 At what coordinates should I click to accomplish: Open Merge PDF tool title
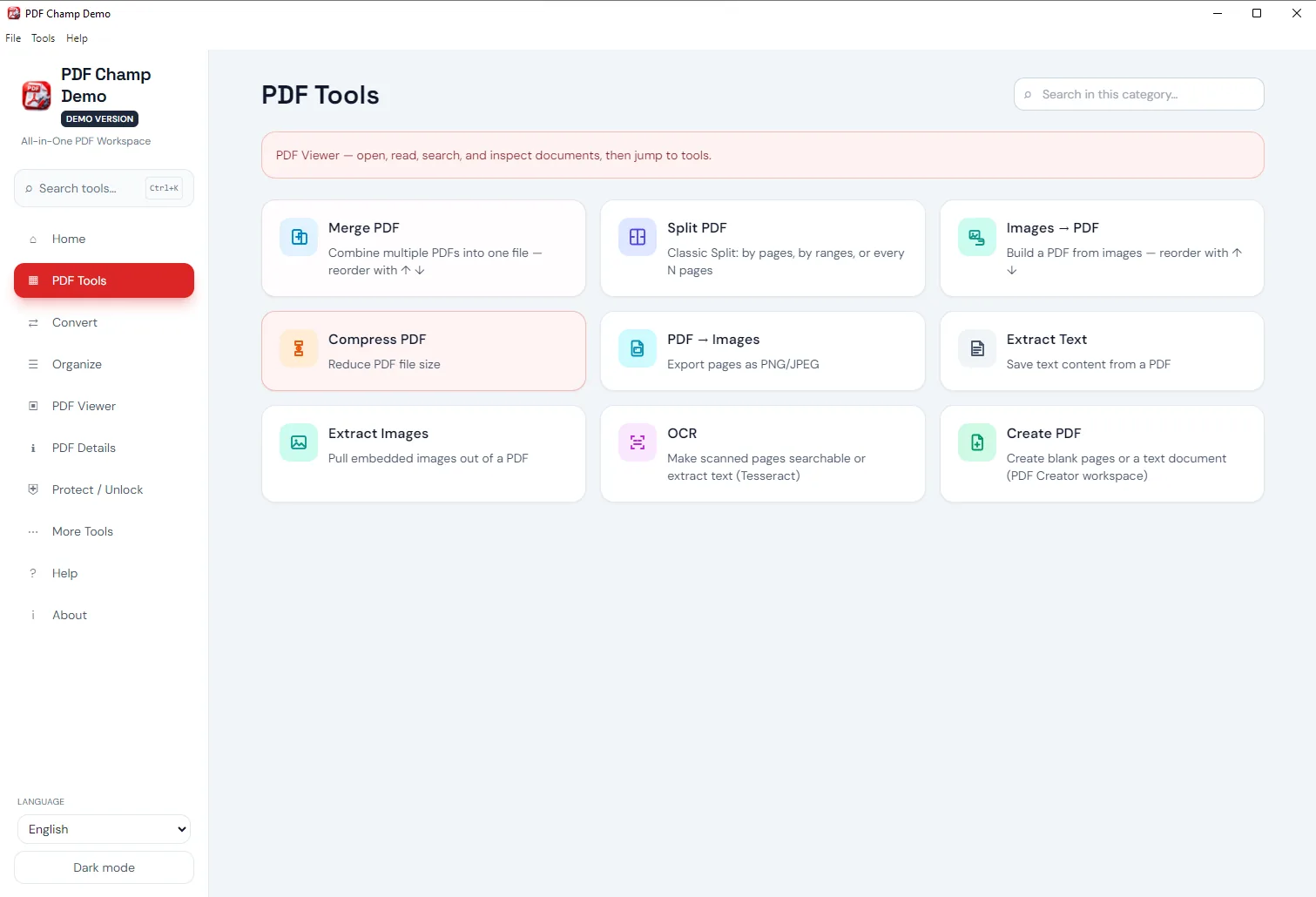[x=364, y=228]
